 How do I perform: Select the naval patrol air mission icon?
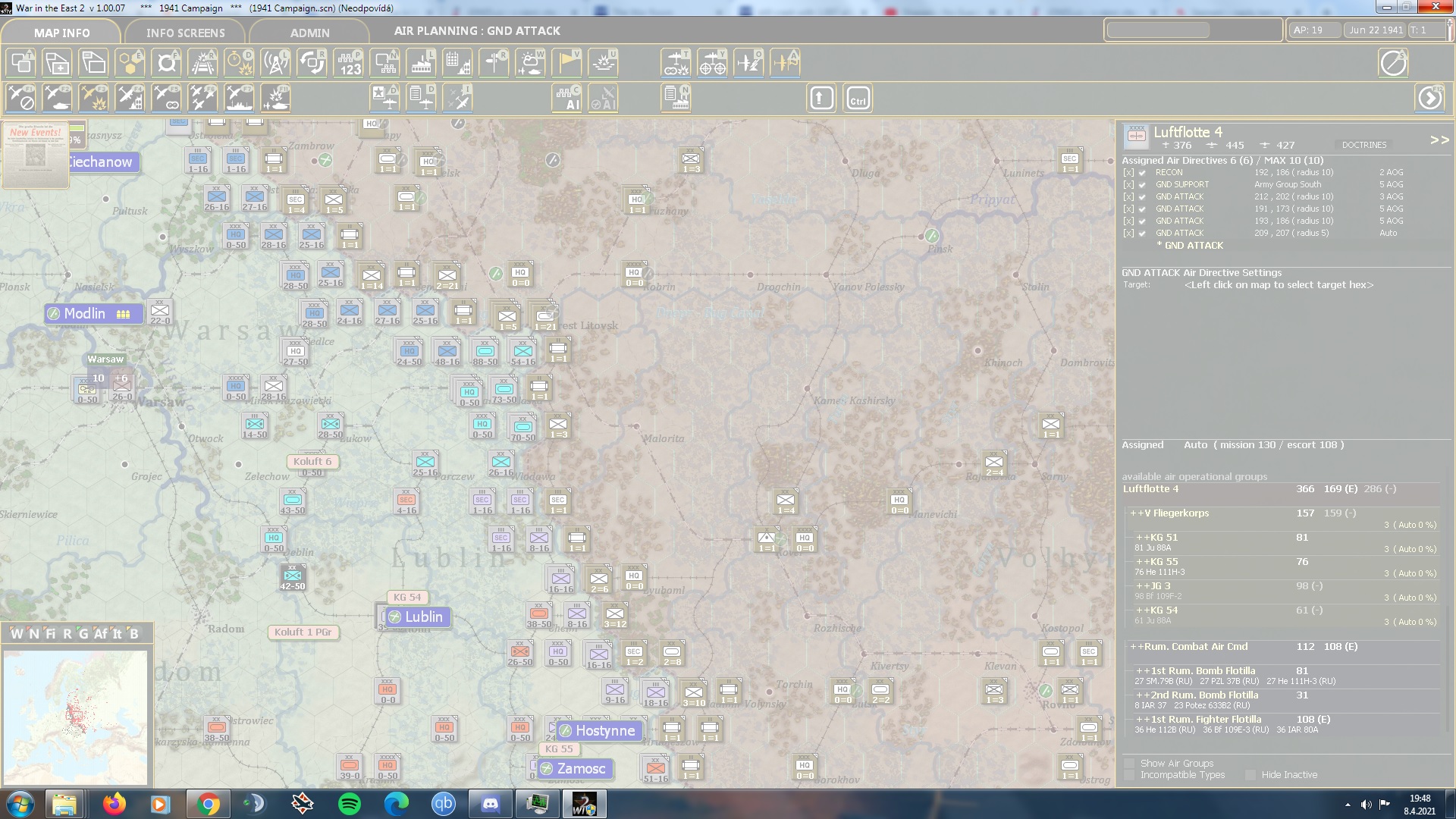pos(239,99)
